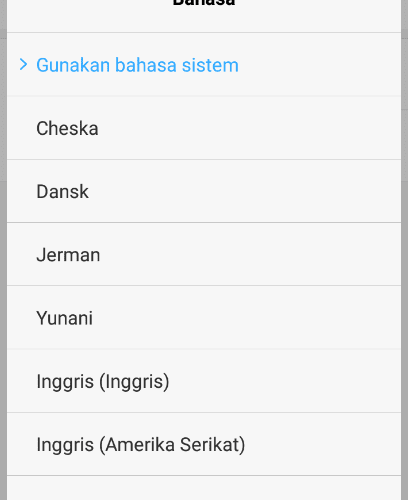Click the blue chevron beside Gunakan bahasa sistem

coord(23,65)
